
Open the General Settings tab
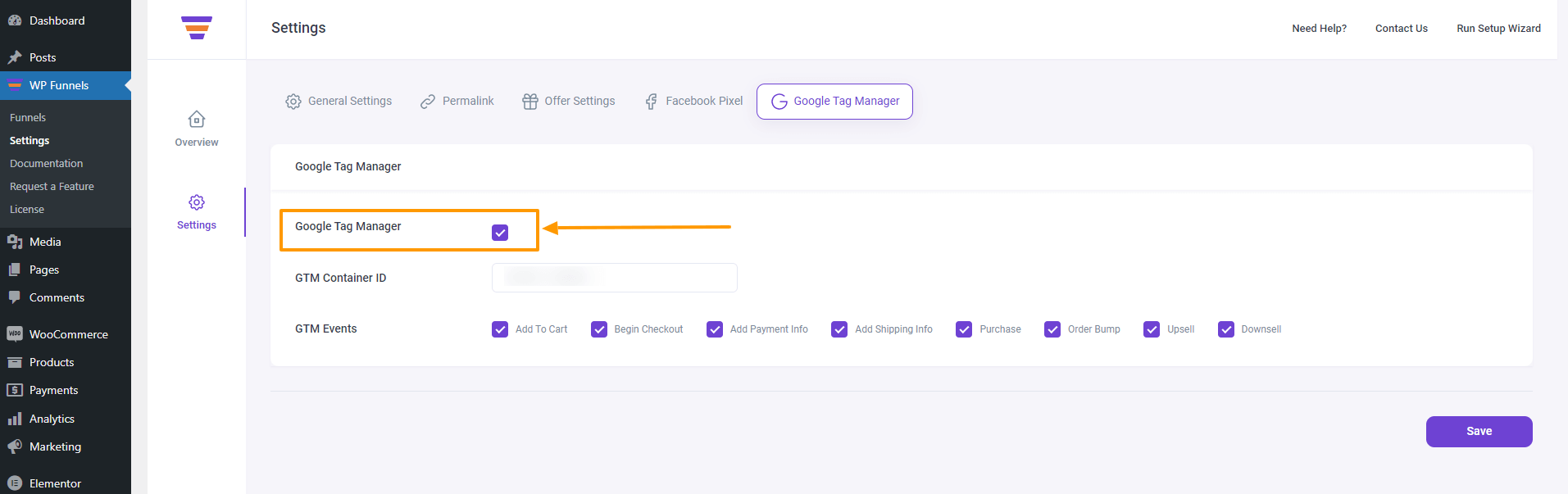click(339, 102)
